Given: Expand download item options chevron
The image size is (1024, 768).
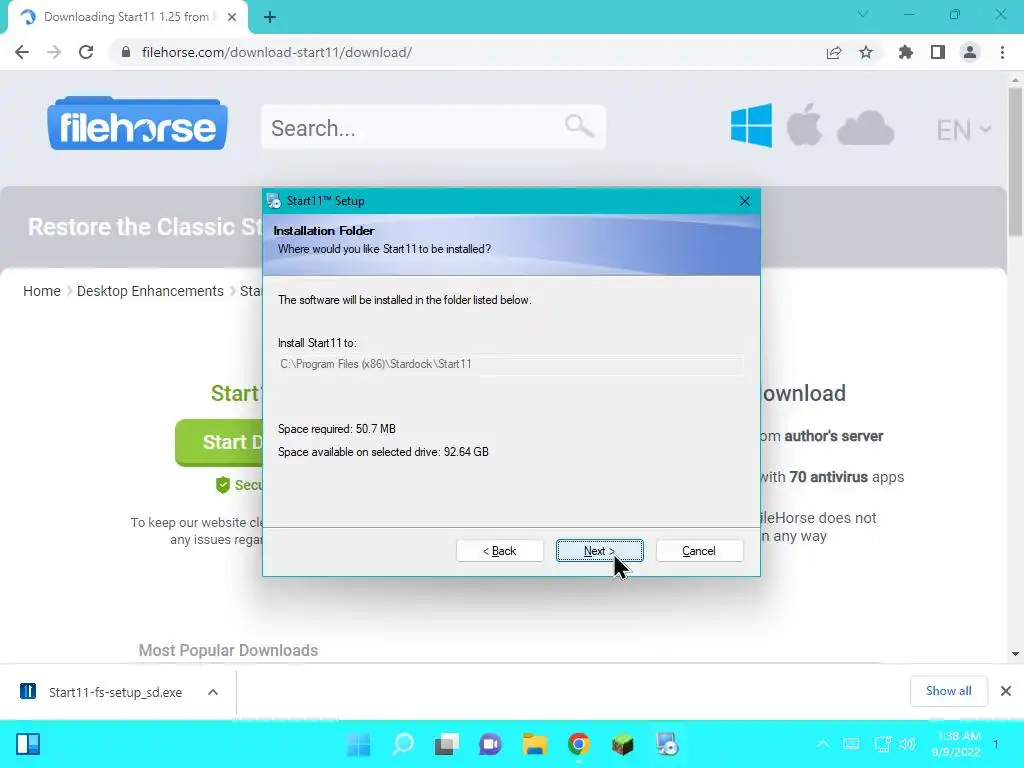Looking at the screenshot, I should click(x=213, y=692).
